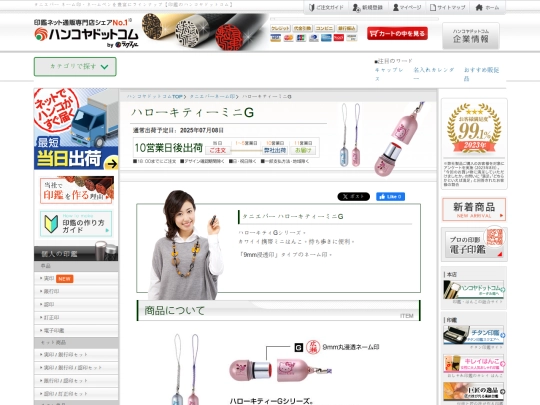
Task: Click the woman holding stamp image
Action: point(187,245)
